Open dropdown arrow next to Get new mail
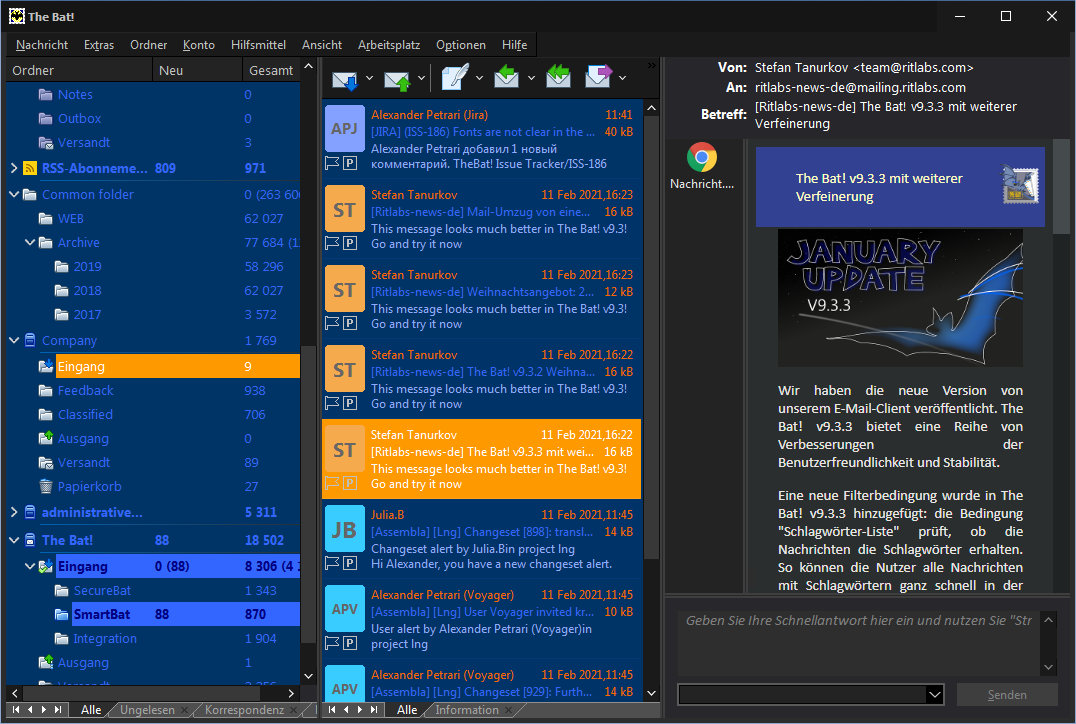Screen dimensions: 1076x724 point(369,78)
